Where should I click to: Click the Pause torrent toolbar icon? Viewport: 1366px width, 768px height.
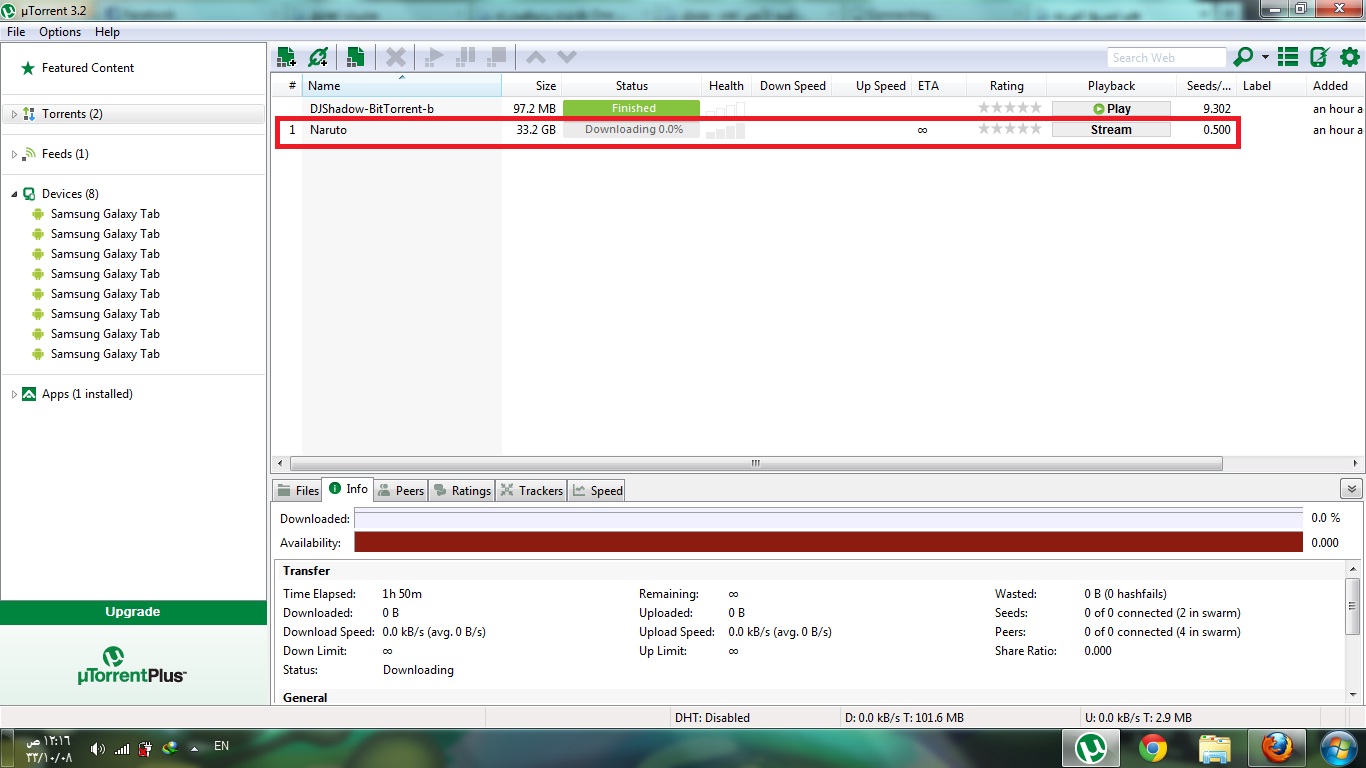[465, 57]
